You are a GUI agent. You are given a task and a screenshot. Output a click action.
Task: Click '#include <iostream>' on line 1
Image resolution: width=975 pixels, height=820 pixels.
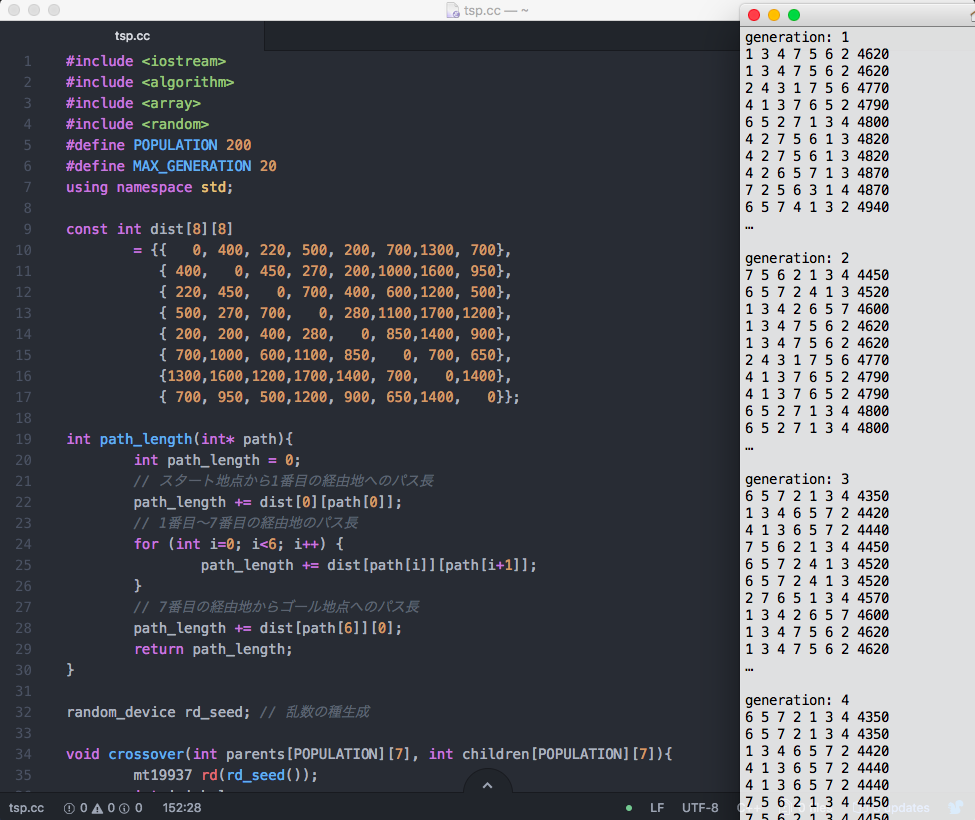[146, 61]
